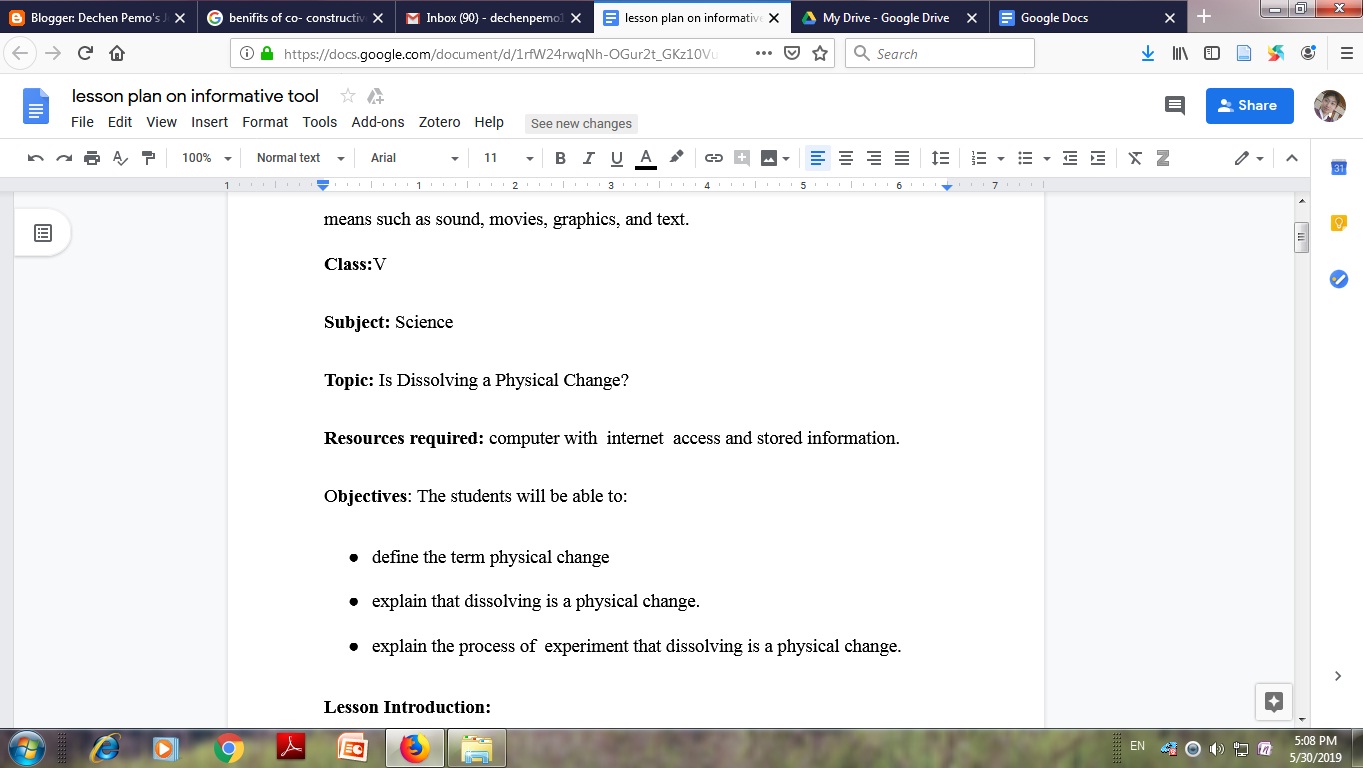1363x768 pixels.
Task: Insert a link
Action: pos(714,157)
